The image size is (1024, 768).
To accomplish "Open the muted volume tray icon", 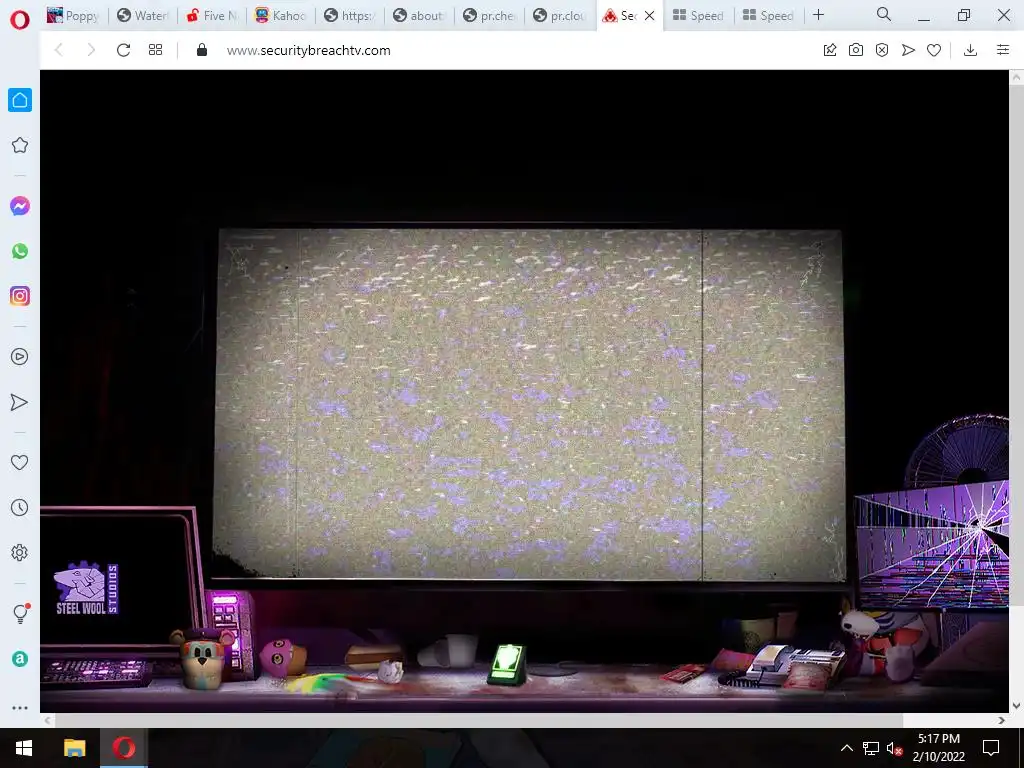I will (894, 748).
